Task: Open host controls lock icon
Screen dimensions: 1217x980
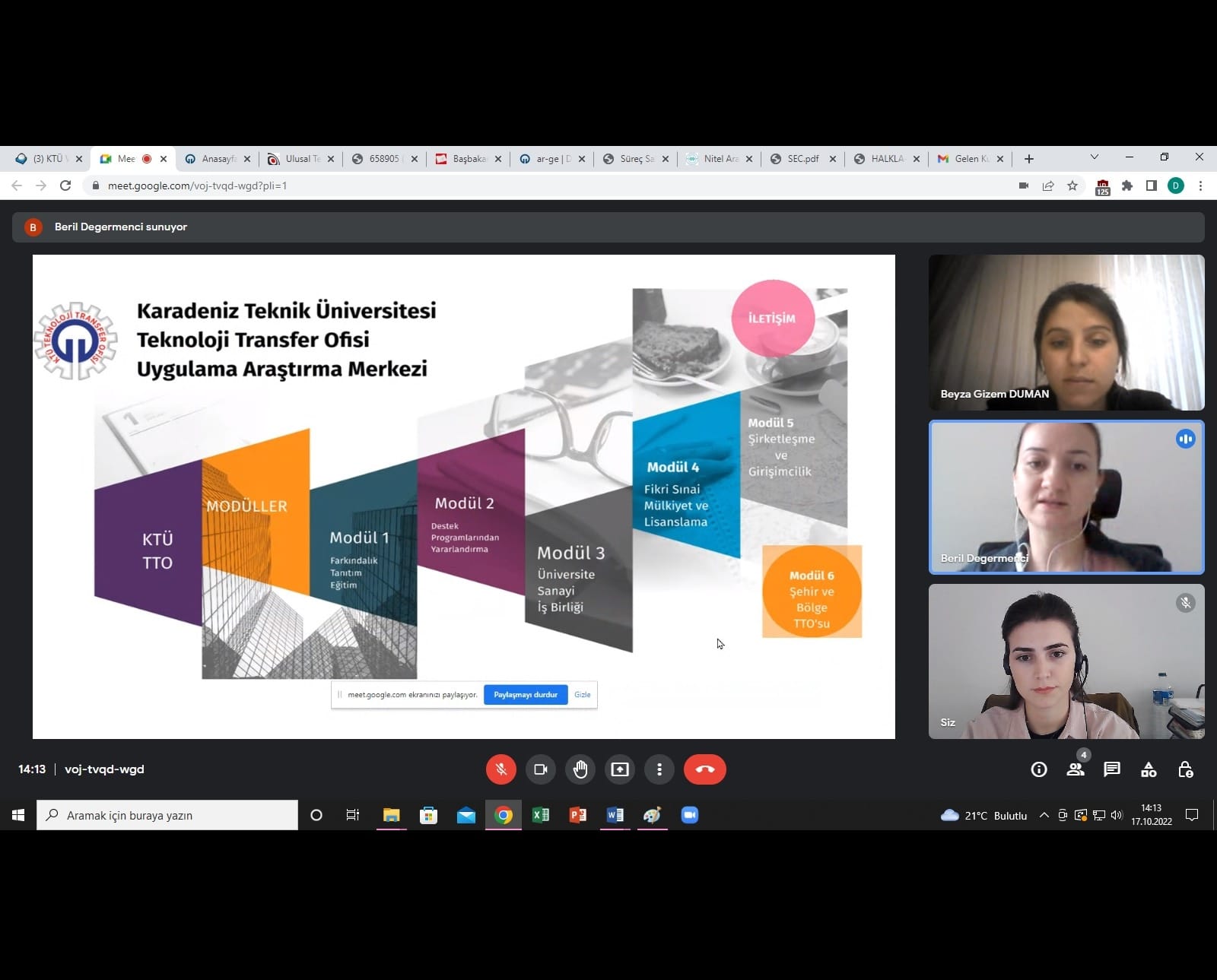Action: (x=1185, y=769)
